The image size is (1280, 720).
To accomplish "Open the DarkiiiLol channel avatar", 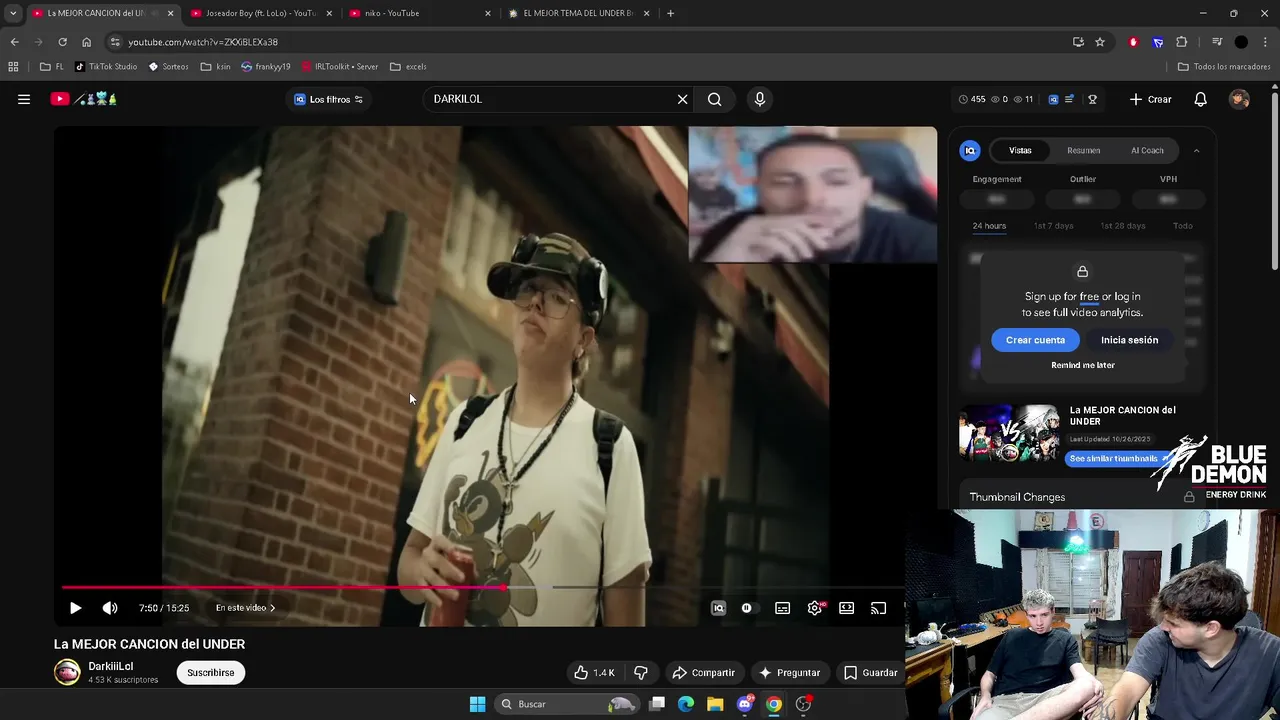I will tap(67, 672).
